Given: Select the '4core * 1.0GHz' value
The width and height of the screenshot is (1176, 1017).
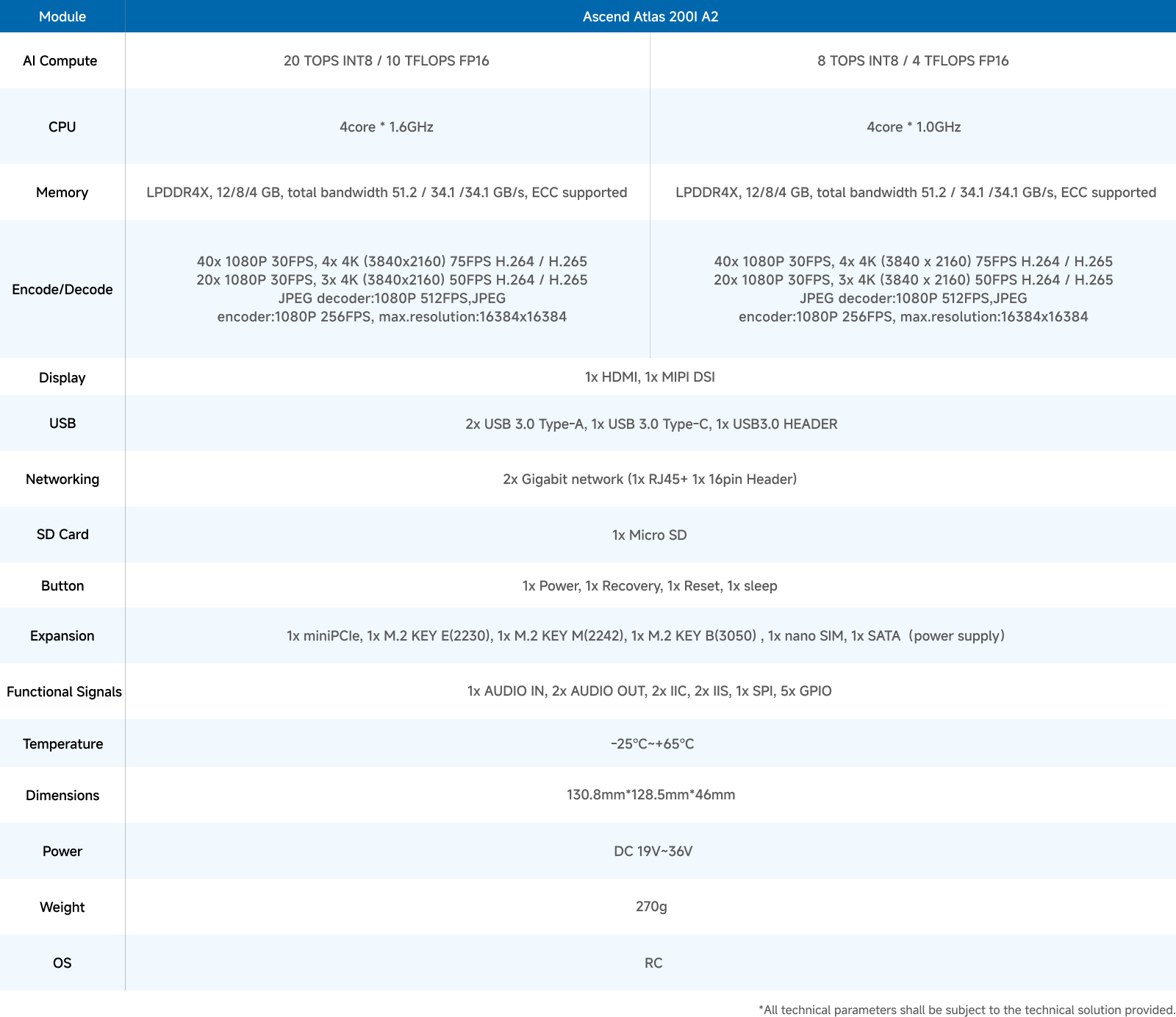Looking at the screenshot, I should [914, 127].
